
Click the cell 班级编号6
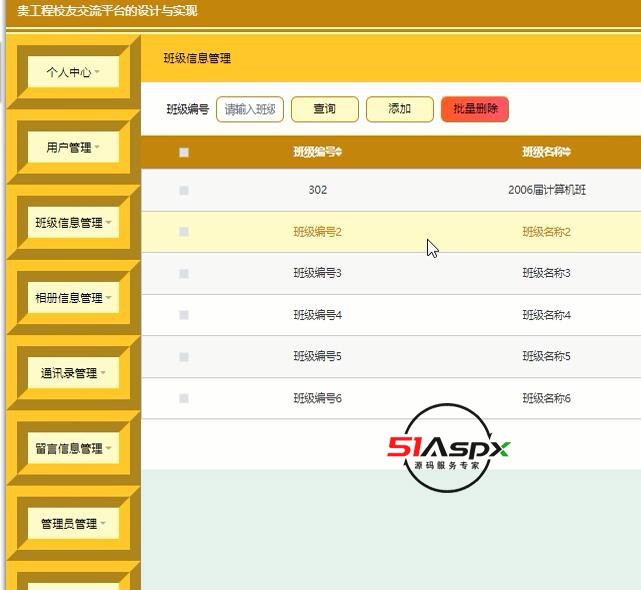coord(318,398)
